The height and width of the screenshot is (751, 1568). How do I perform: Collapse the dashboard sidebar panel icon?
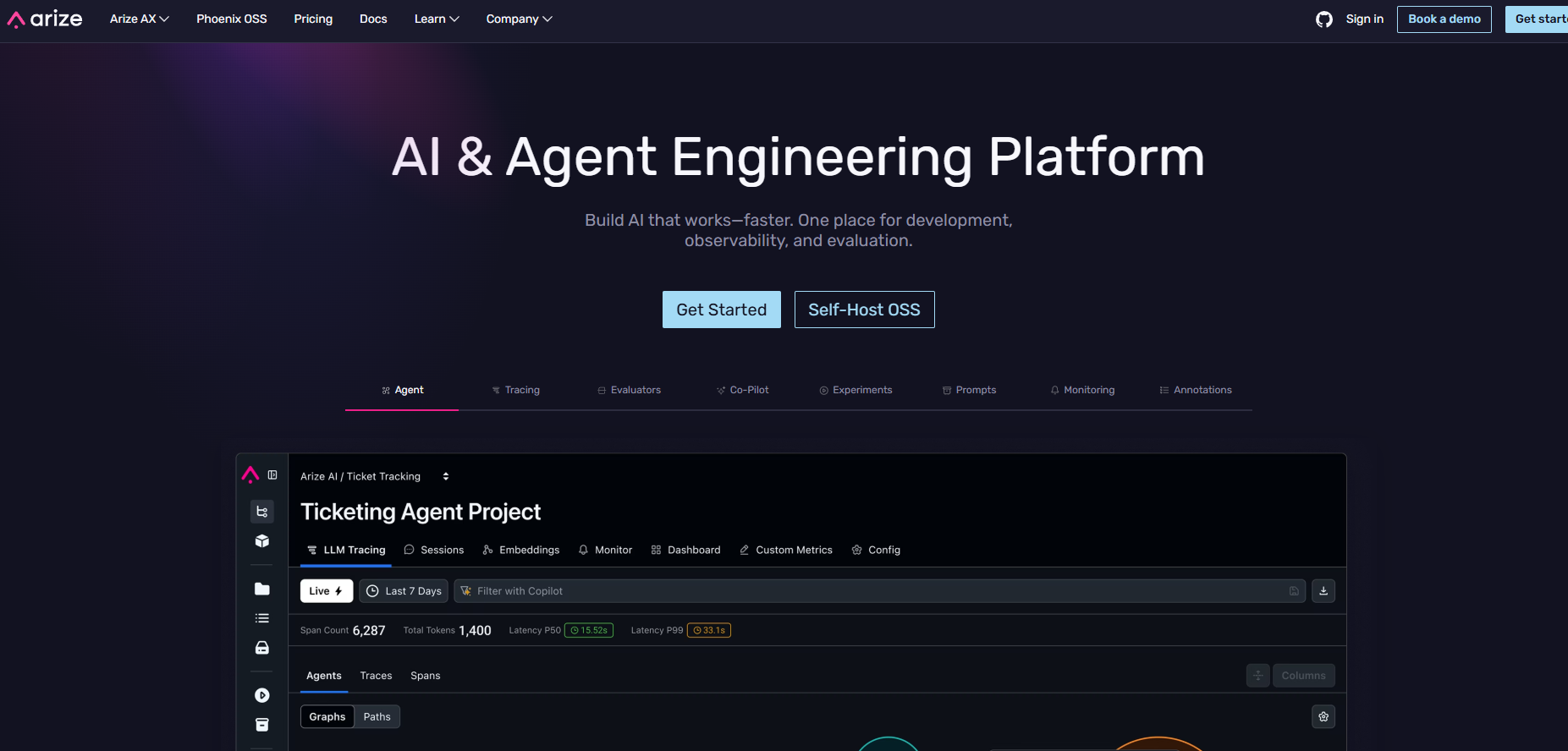272,475
